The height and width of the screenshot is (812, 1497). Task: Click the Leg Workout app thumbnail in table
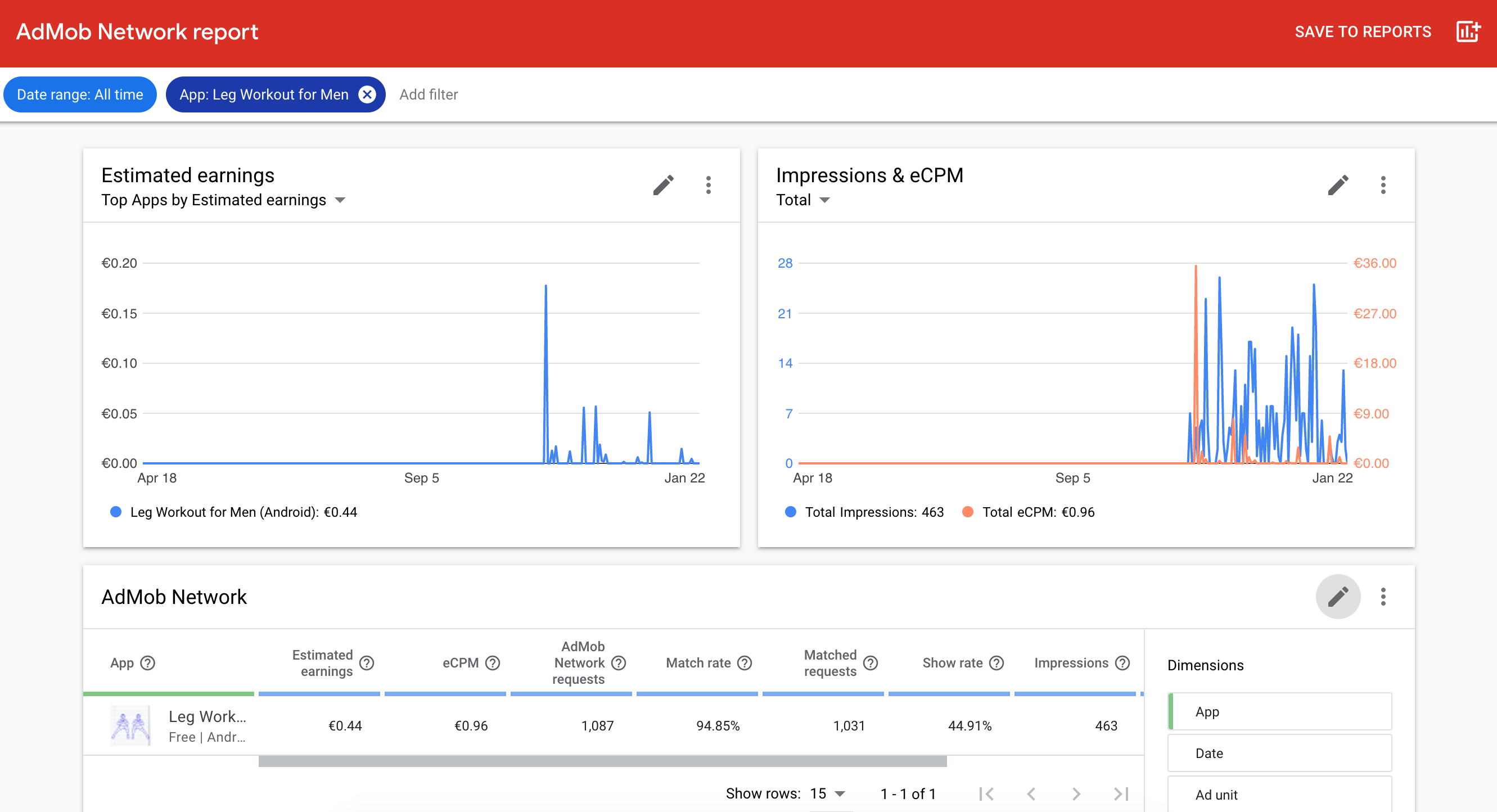point(130,725)
